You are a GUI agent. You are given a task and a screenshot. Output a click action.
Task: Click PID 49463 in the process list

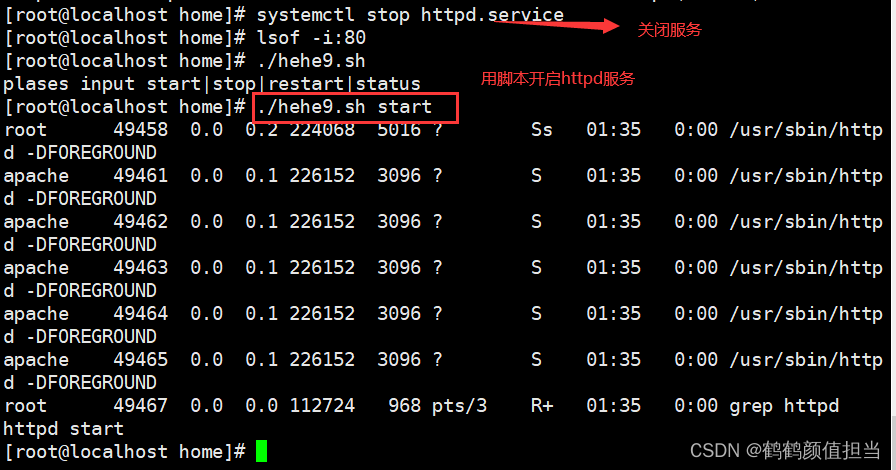click(x=141, y=268)
